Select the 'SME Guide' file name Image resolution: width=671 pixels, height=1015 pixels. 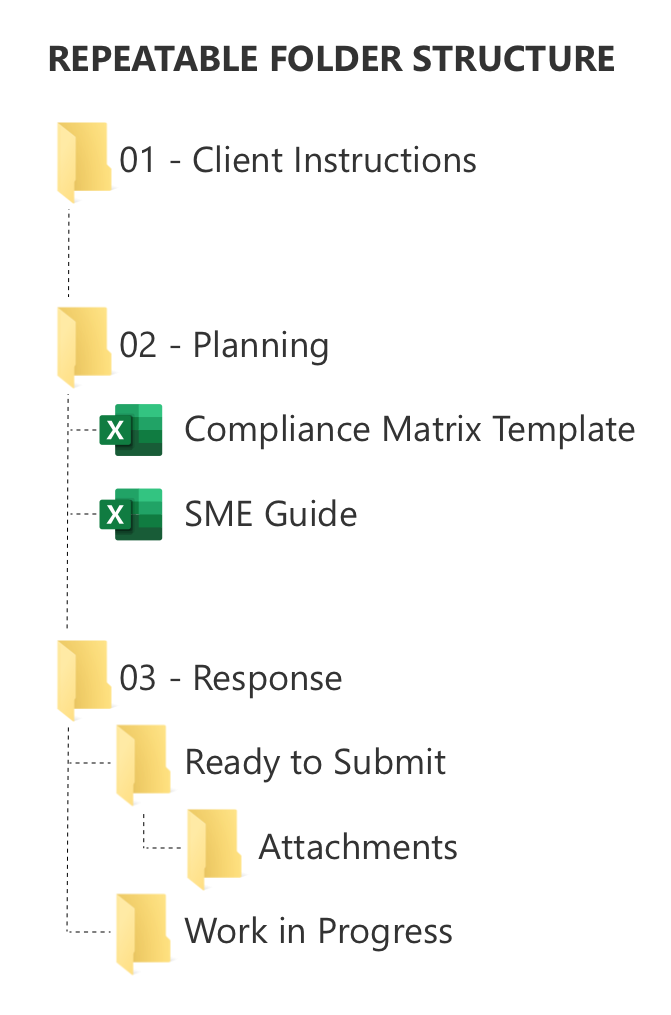pos(270,514)
